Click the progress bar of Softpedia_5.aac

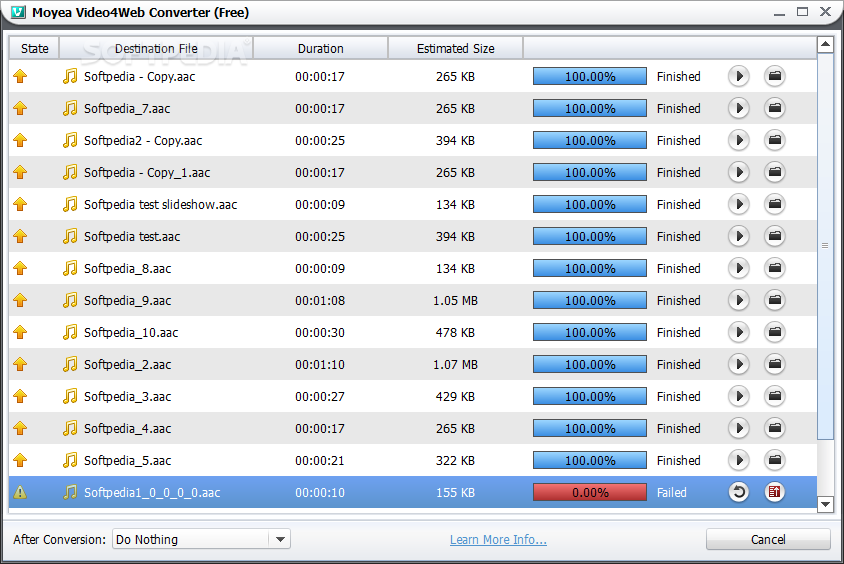click(590, 460)
